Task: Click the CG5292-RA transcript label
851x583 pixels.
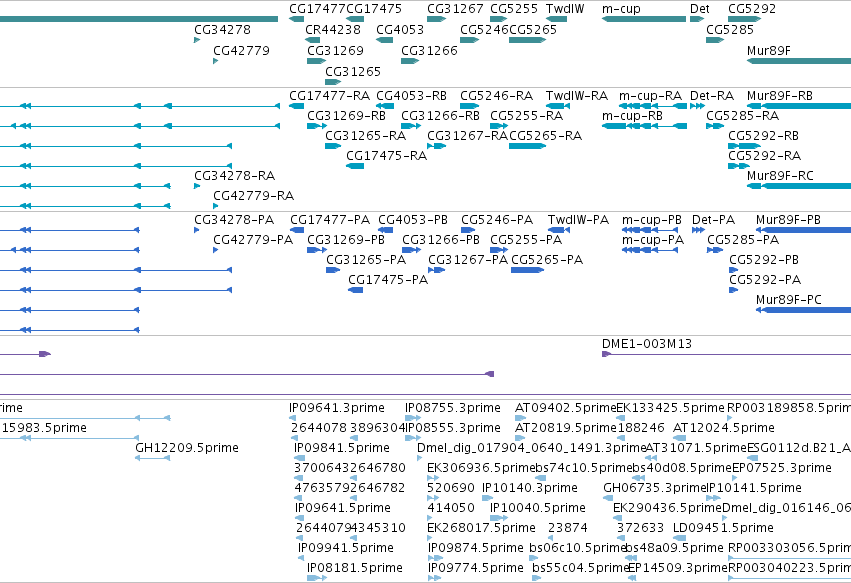Action: 764,156
